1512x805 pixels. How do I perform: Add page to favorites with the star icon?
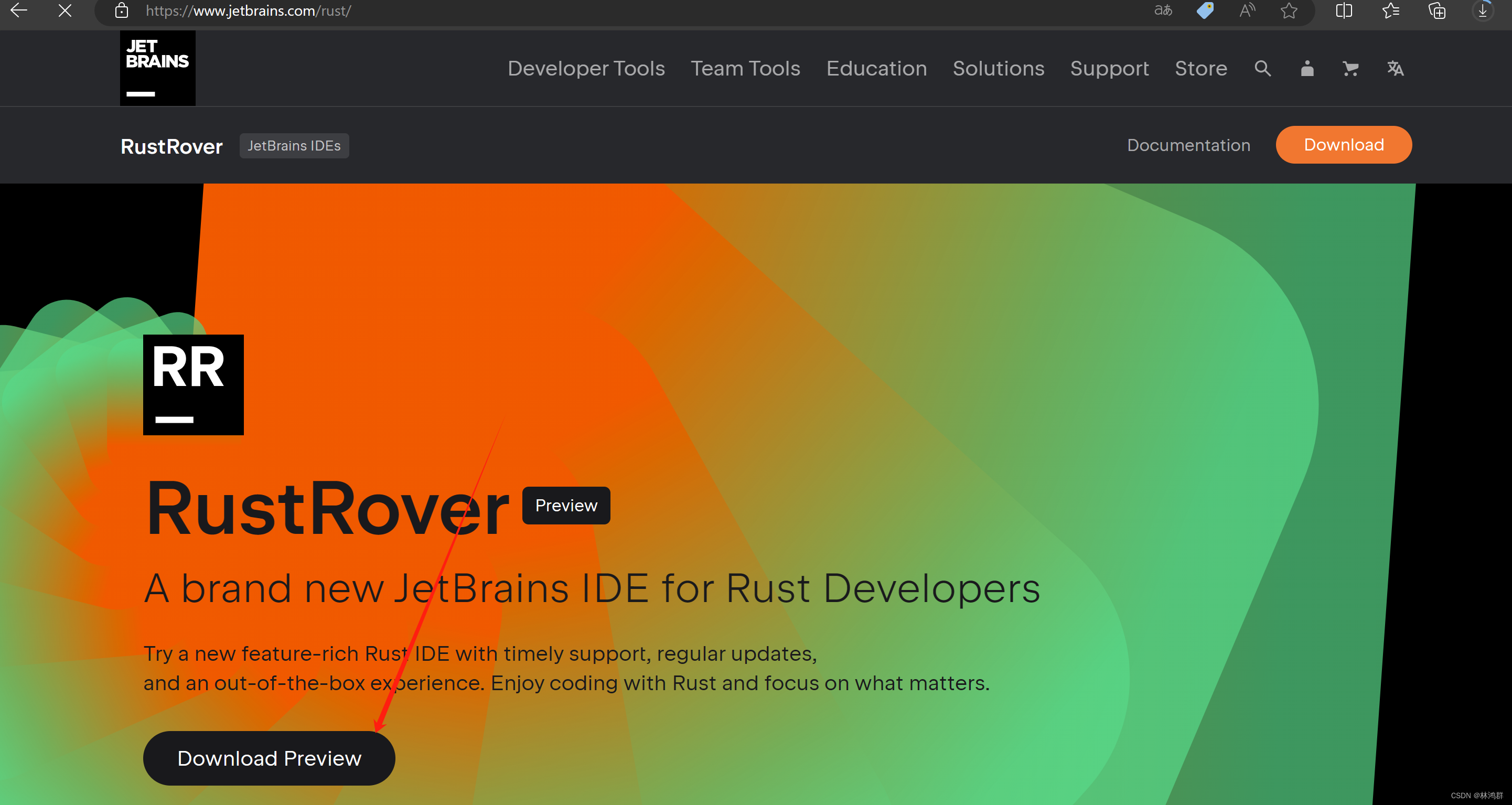(x=1289, y=10)
